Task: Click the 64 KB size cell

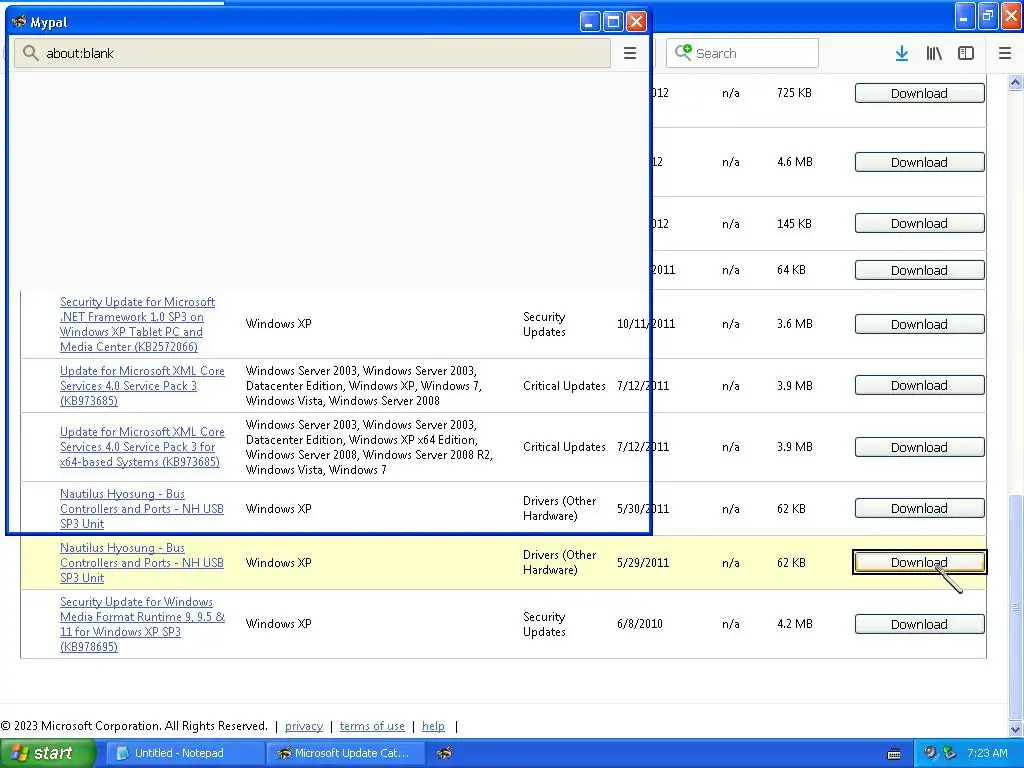Action: click(x=791, y=270)
